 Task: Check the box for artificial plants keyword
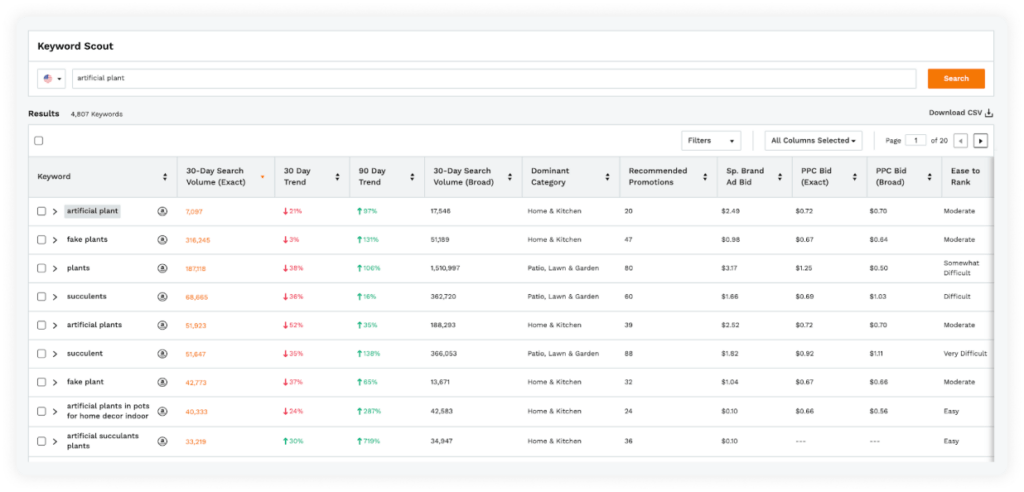coord(41,325)
